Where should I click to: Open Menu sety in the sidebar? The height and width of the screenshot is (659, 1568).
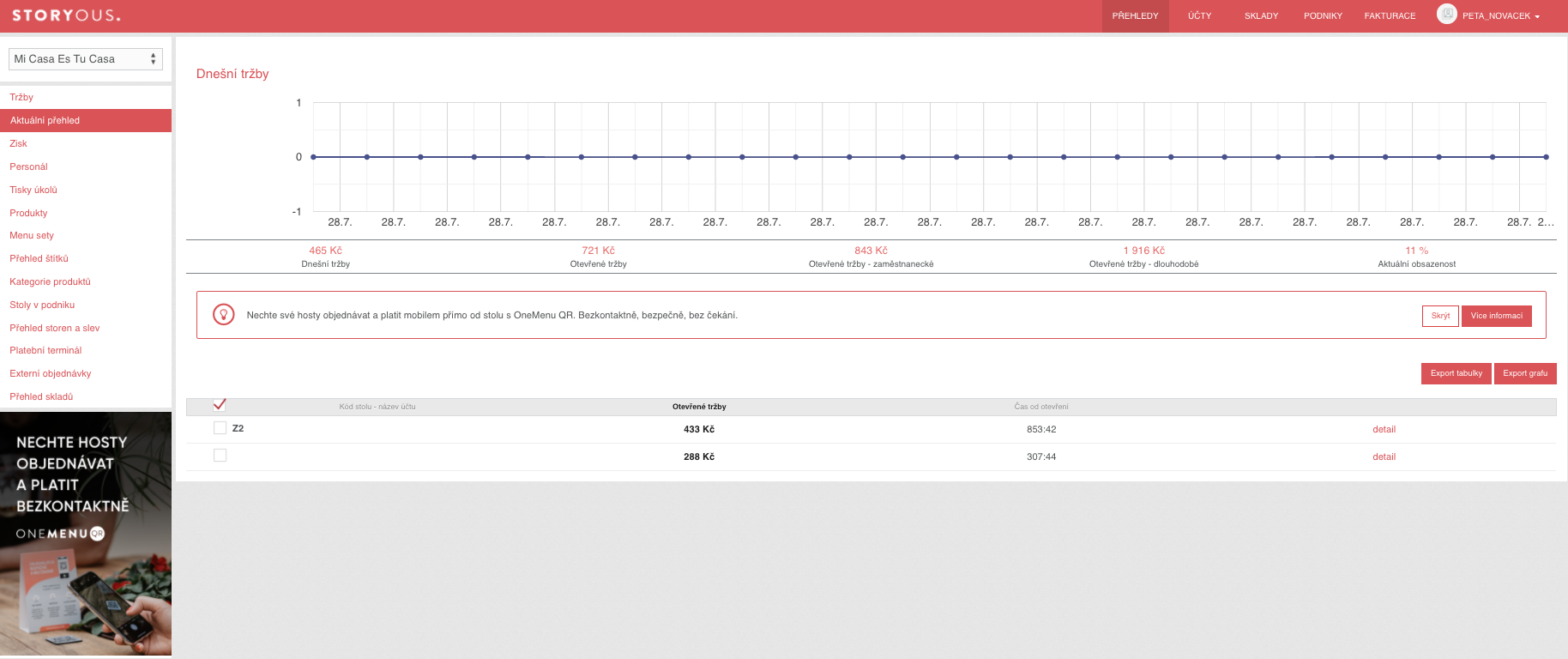point(86,235)
